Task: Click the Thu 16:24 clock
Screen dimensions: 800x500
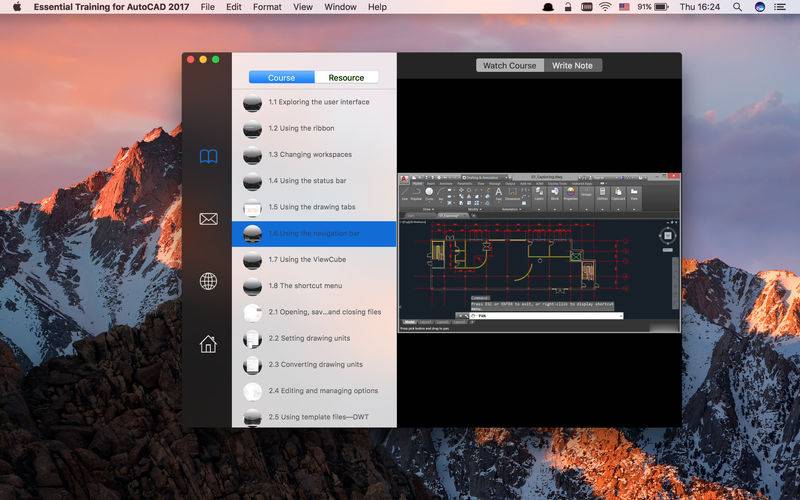Action: tap(699, 7)
